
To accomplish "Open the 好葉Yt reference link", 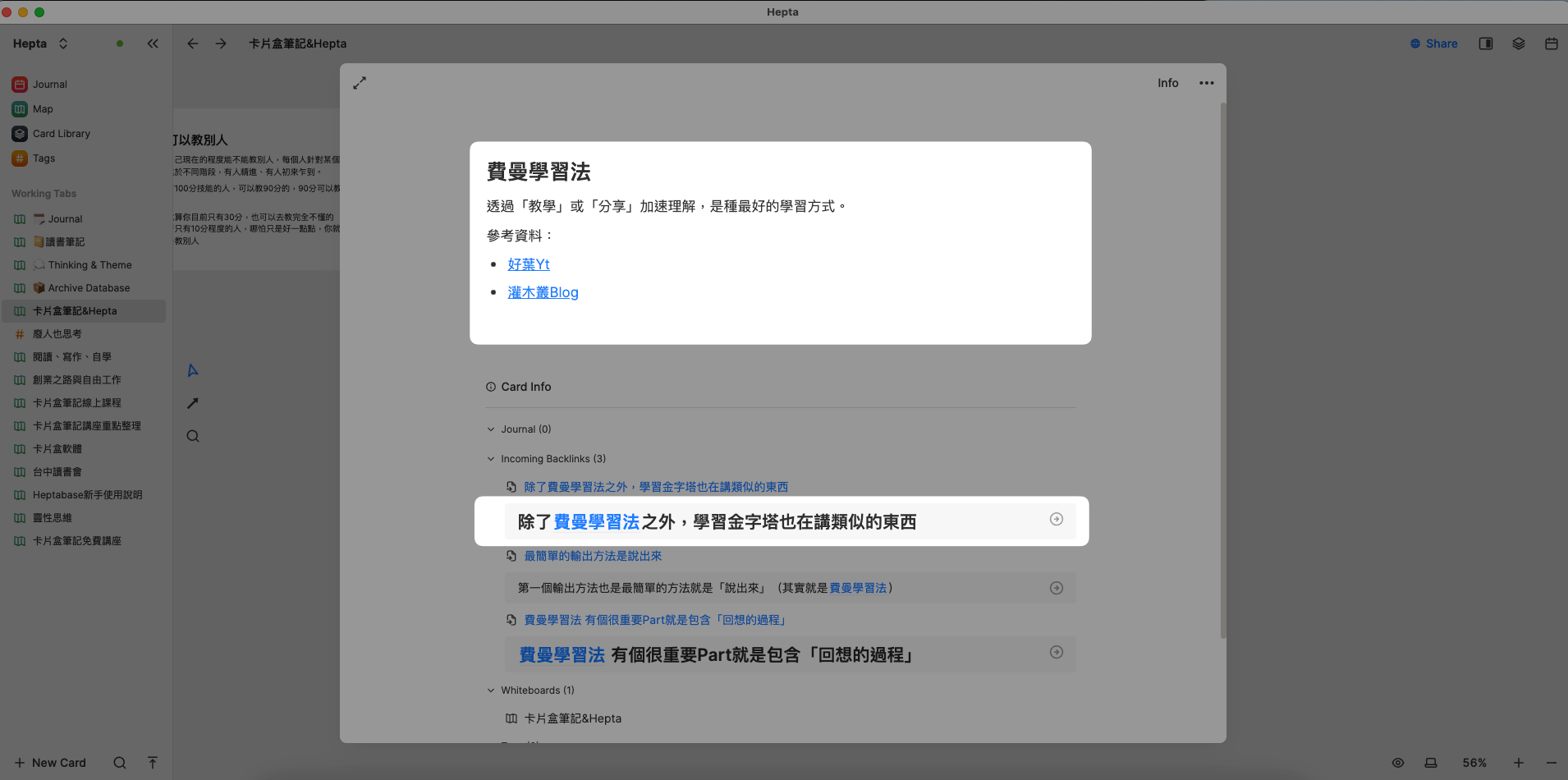I will (528, 264).
